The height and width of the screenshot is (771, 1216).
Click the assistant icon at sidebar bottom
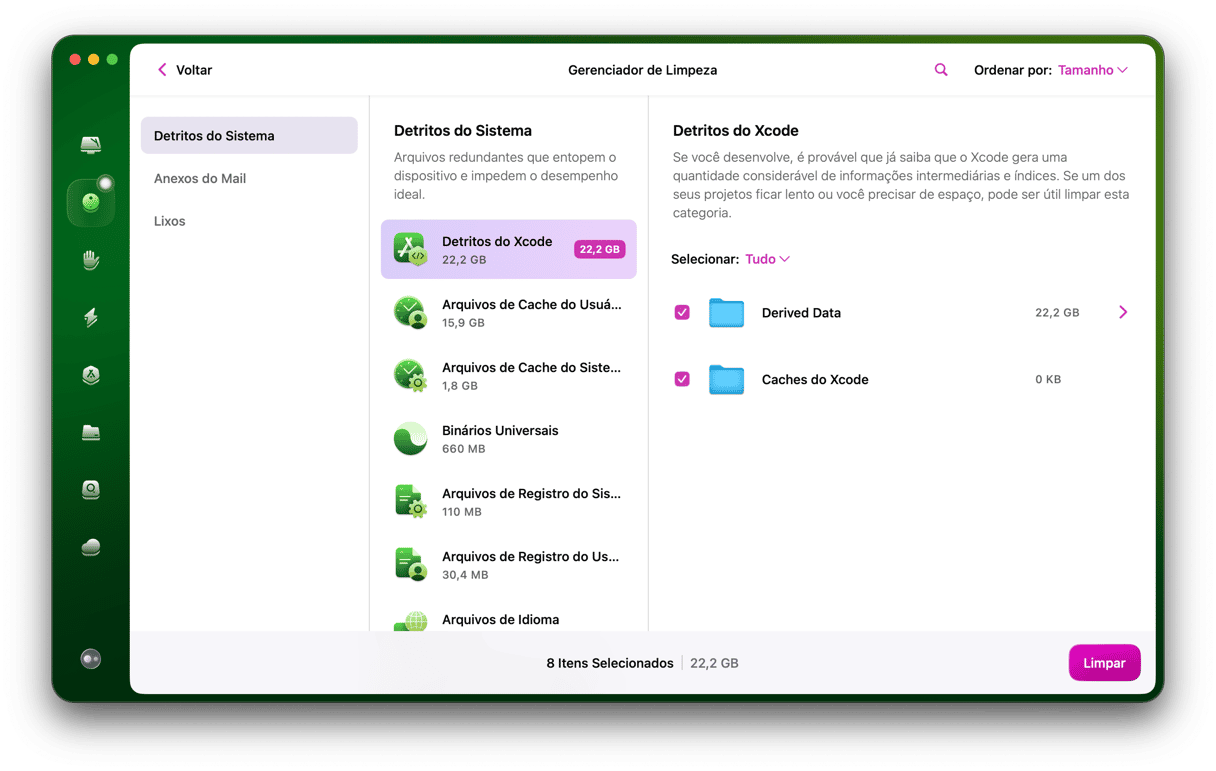click(91, 659)
